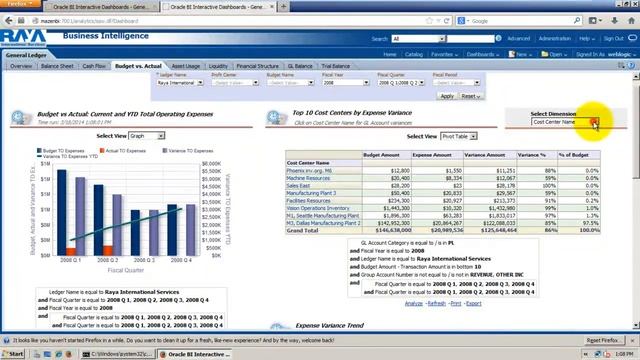Click the Administration link

click(554, 38)
